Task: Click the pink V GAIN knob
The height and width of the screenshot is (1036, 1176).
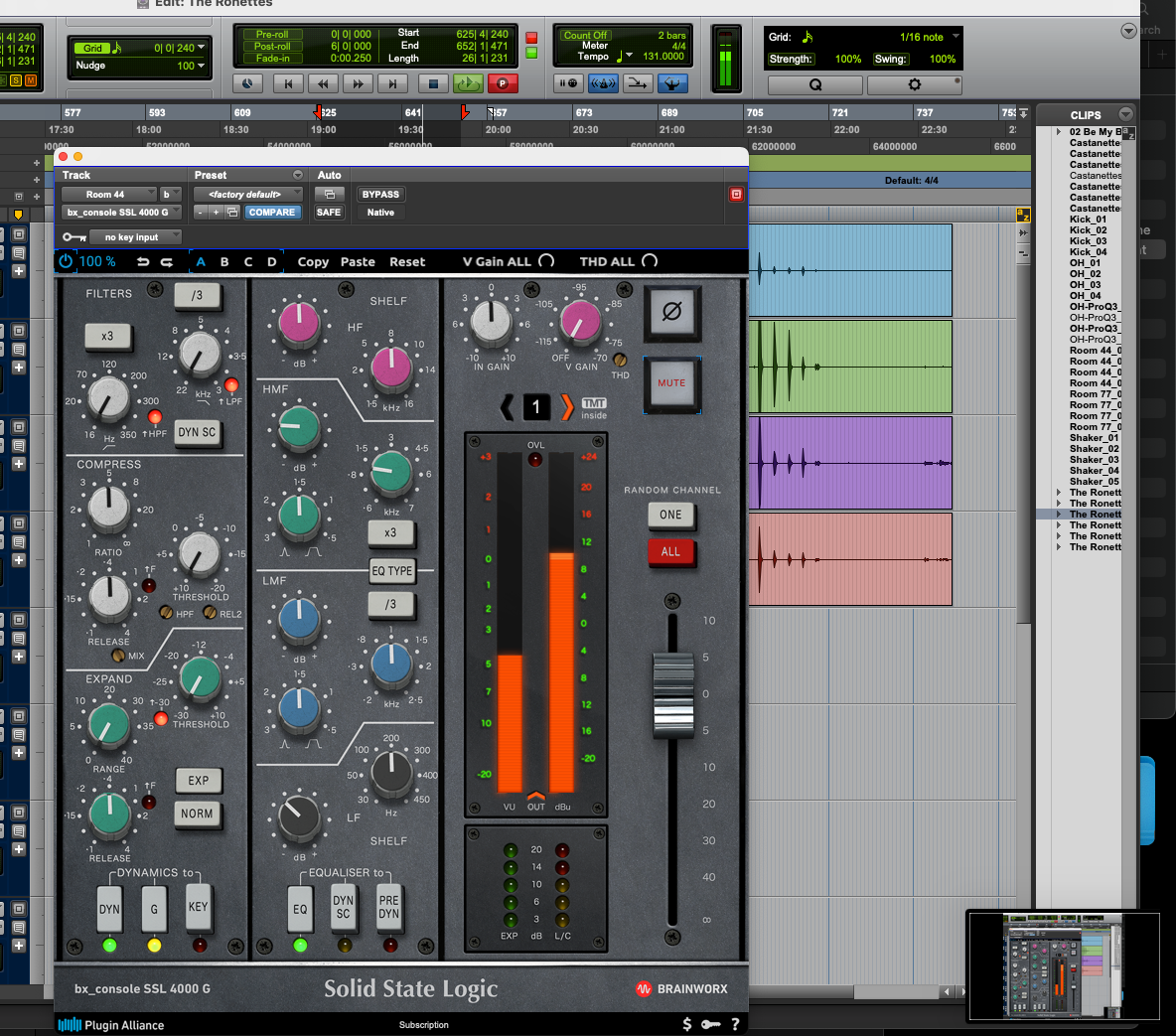Action: click(x=580, y=323)
